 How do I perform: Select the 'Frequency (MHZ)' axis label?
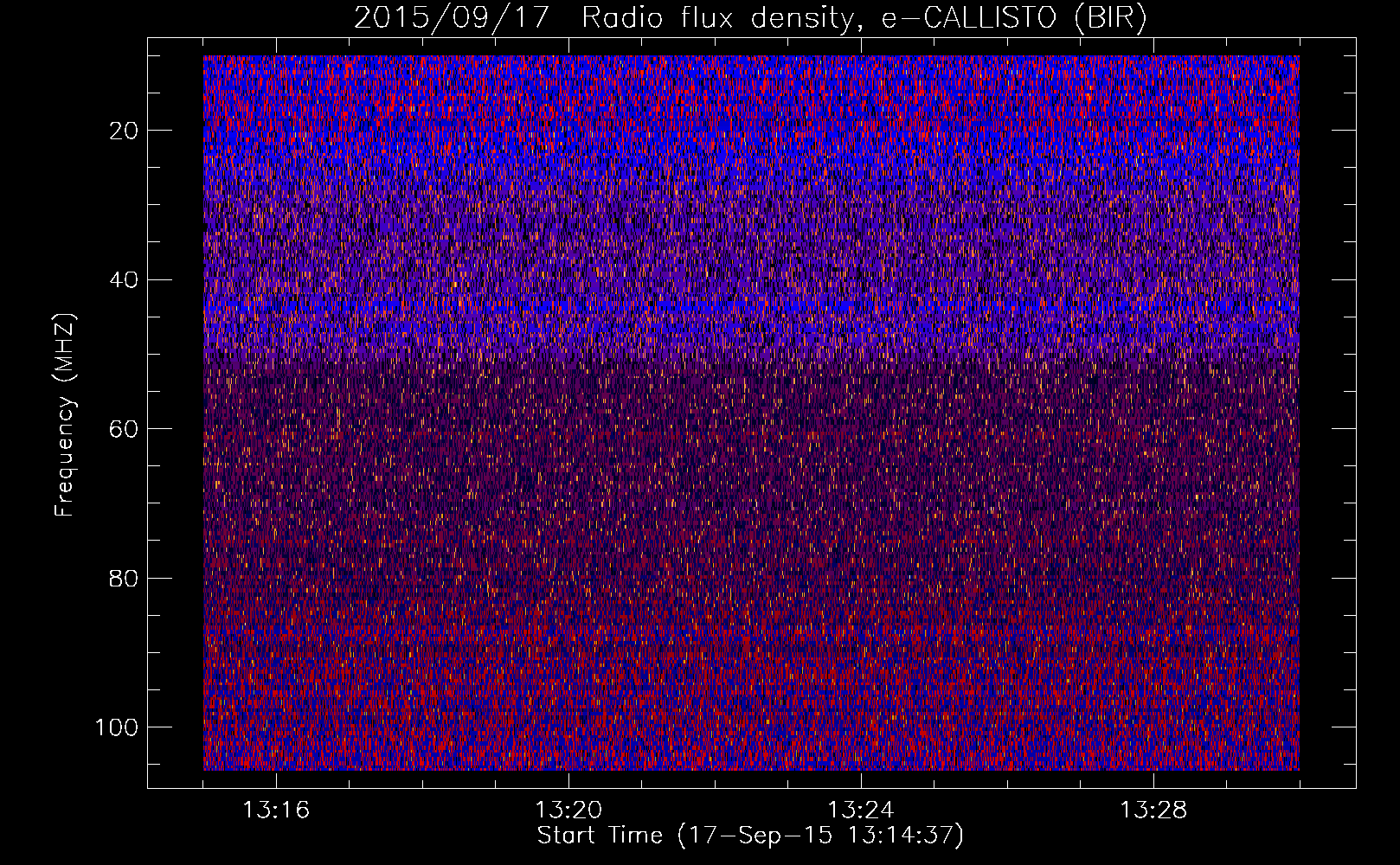point(65,414)
